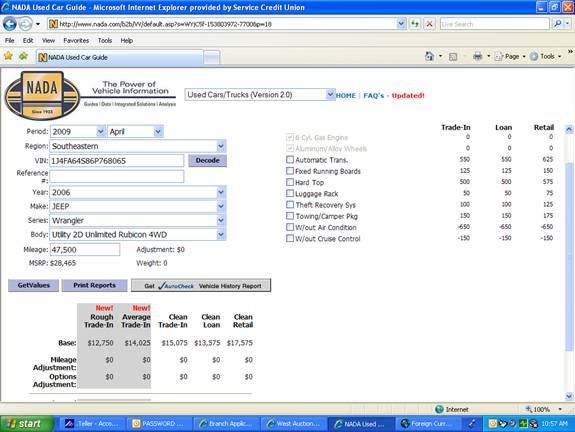Check the Luggage Rack option

coord(290,193)
